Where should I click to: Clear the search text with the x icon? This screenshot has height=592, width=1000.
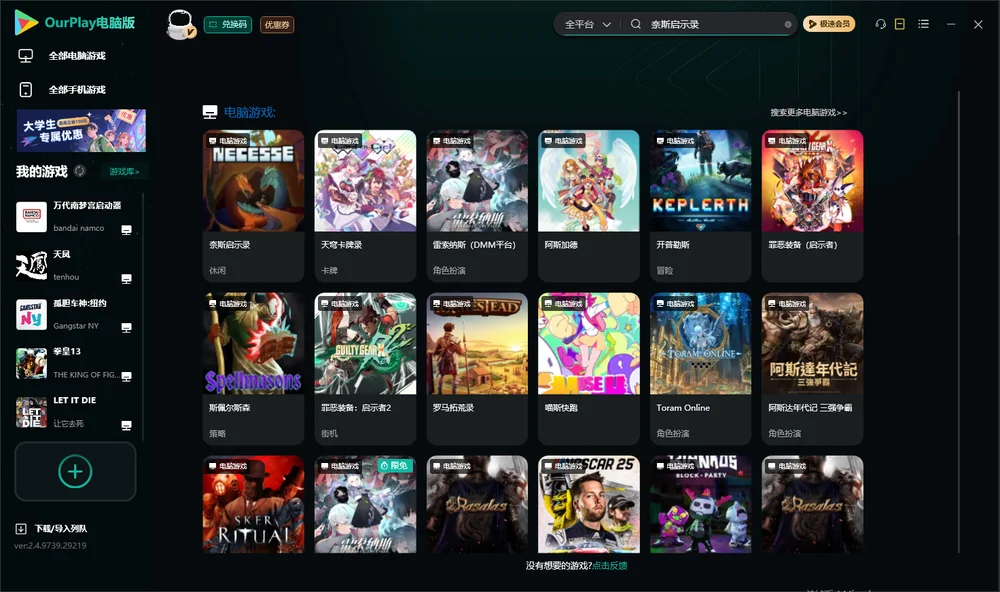[x=788, y=24]
